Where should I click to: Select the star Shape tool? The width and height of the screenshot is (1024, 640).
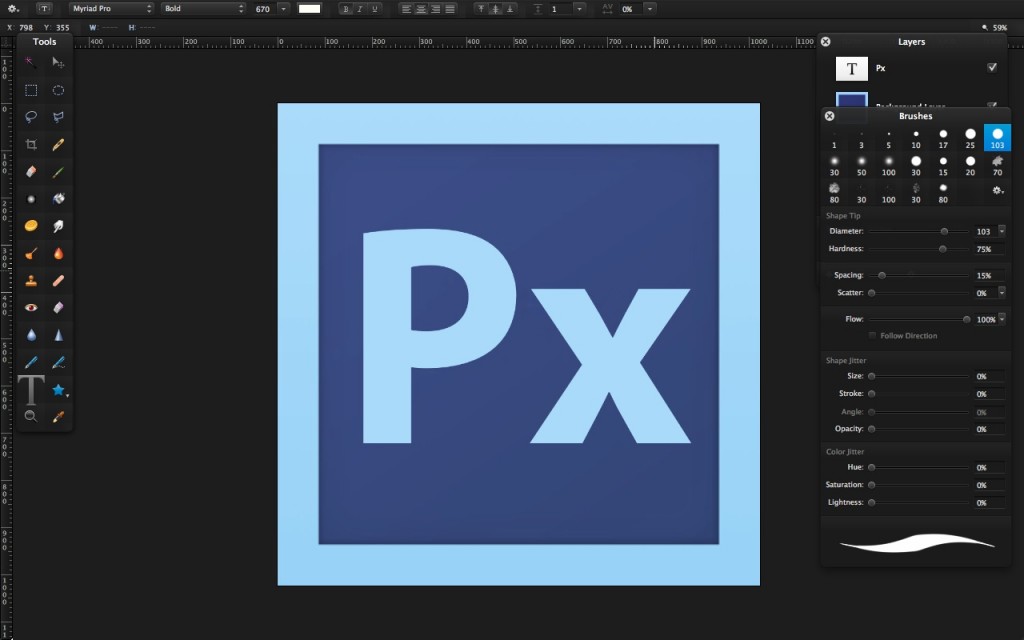tap(59, 390)
